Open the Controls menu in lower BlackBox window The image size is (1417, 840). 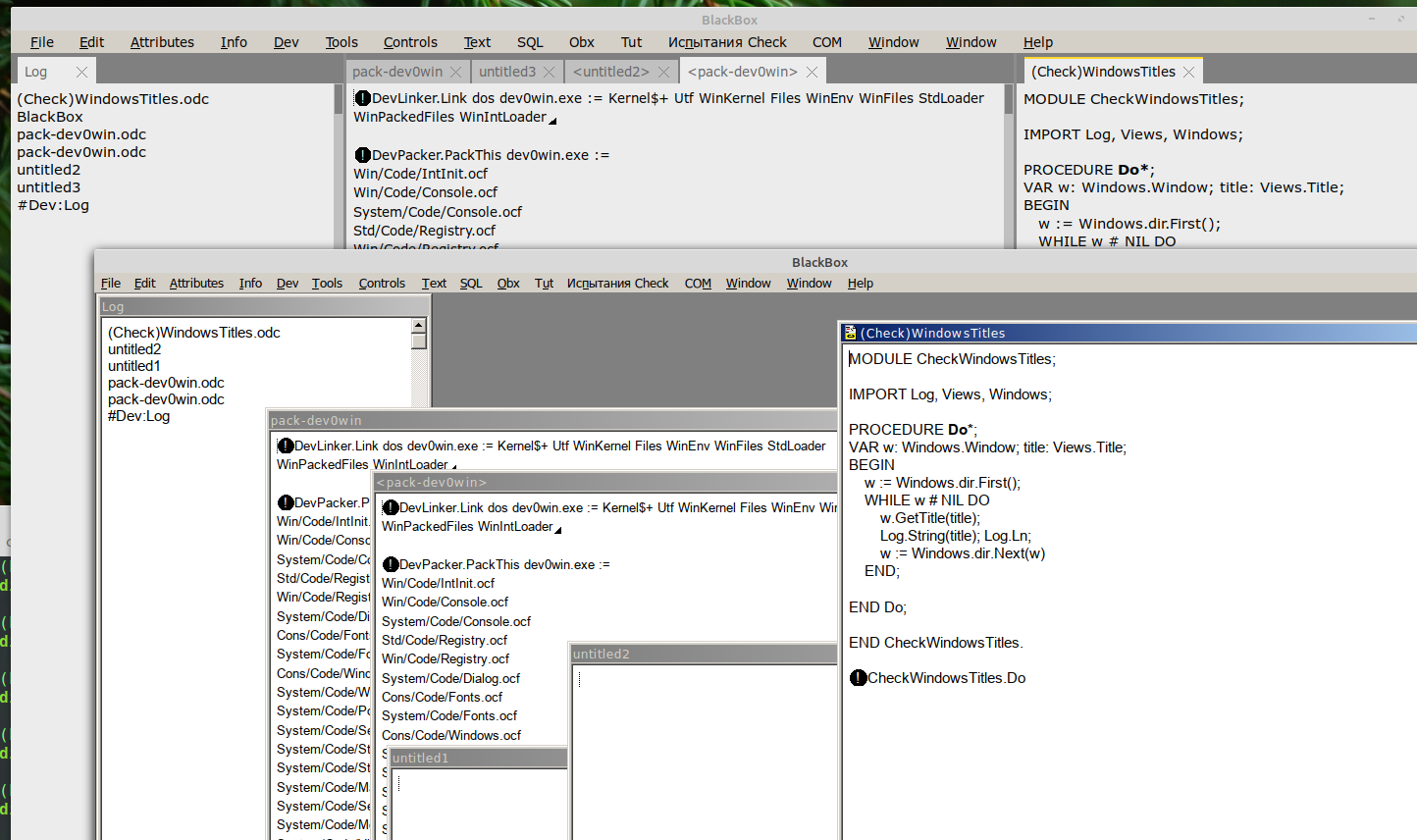tap(382, 284)
